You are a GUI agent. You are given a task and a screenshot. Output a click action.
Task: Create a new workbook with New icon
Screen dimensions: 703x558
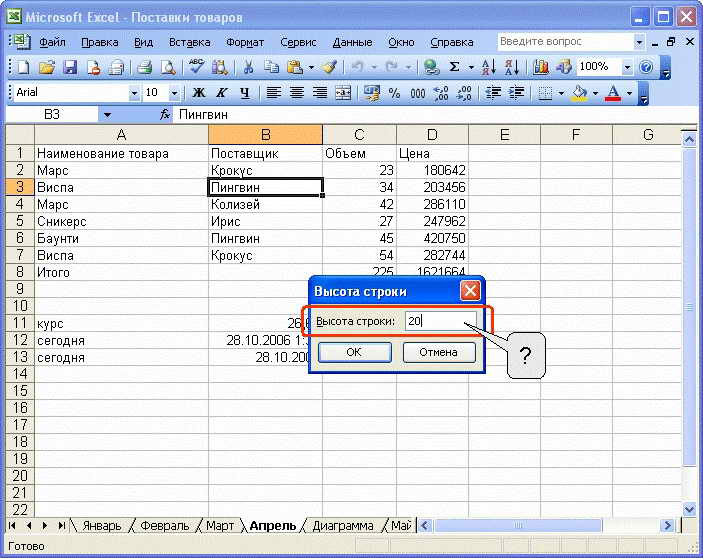(23, 67)
